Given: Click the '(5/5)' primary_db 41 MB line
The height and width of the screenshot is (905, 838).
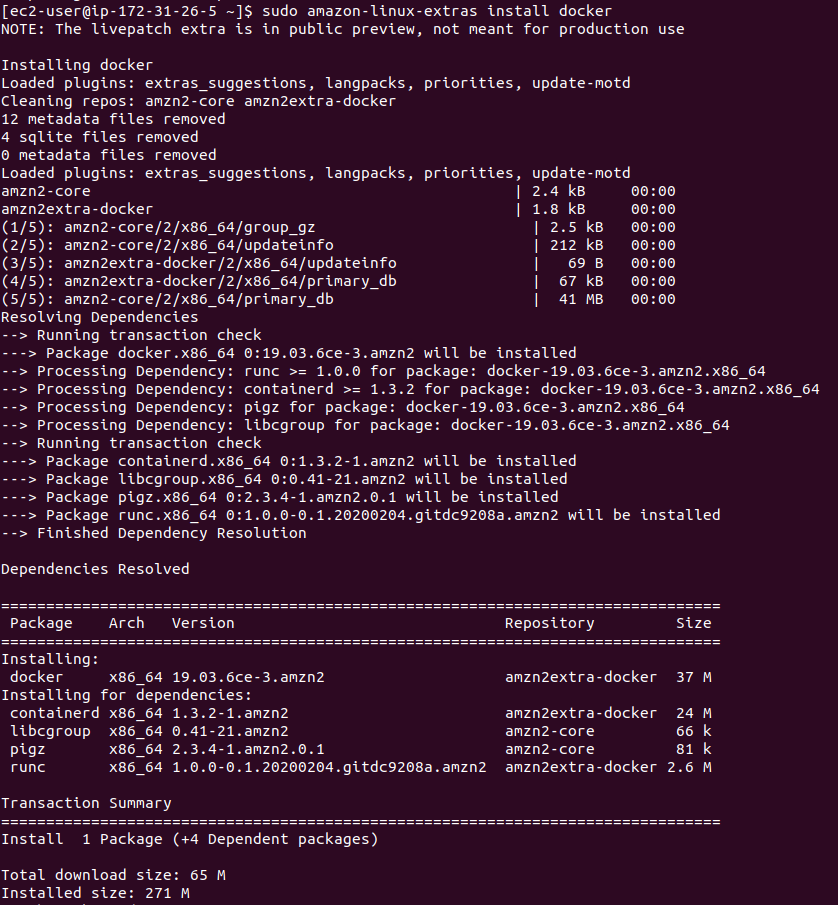Looking at the screenshot, I should coord(338,299).
